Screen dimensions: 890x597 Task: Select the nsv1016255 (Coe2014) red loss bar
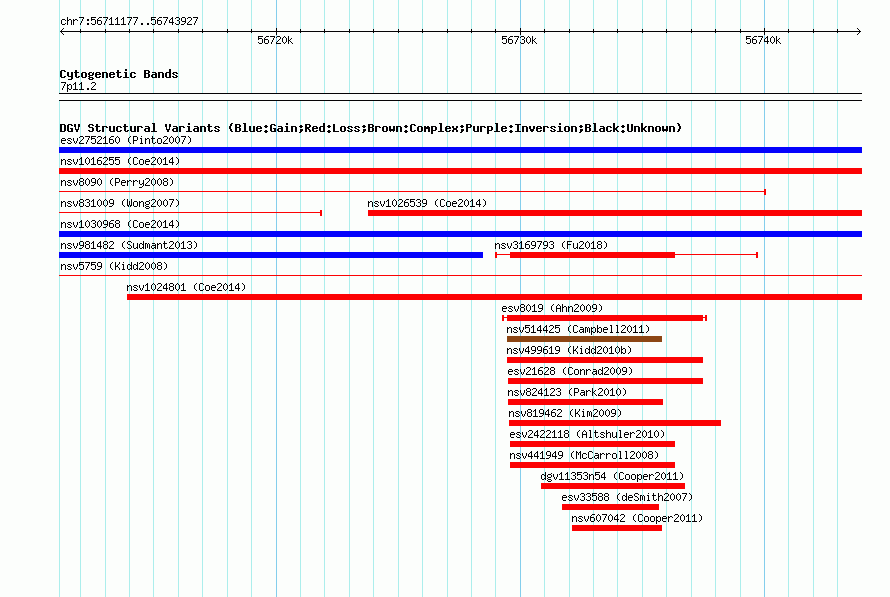460,171
